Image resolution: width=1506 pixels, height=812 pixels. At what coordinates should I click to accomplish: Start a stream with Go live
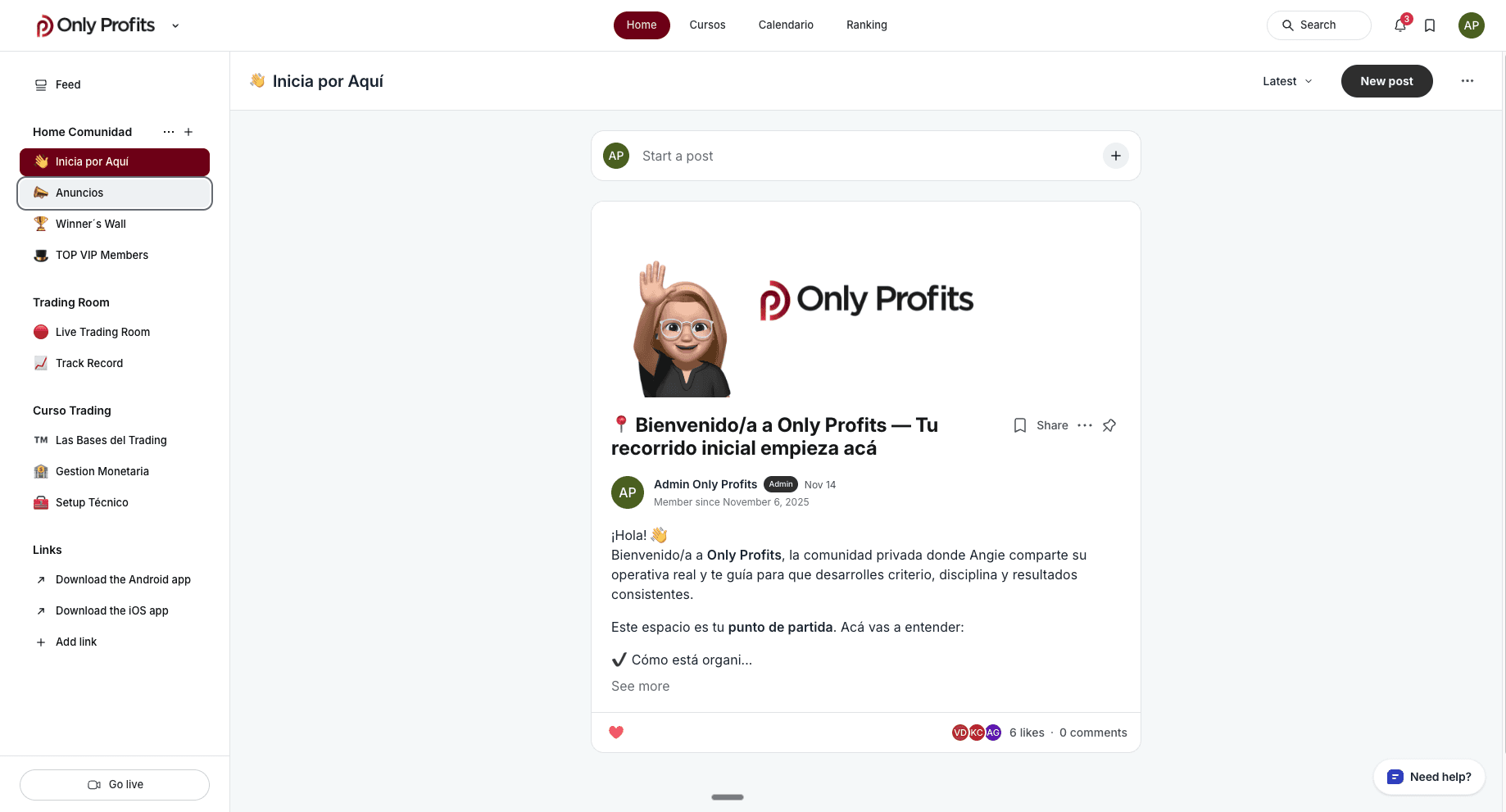pyautogui.click(x=115, y=785)
